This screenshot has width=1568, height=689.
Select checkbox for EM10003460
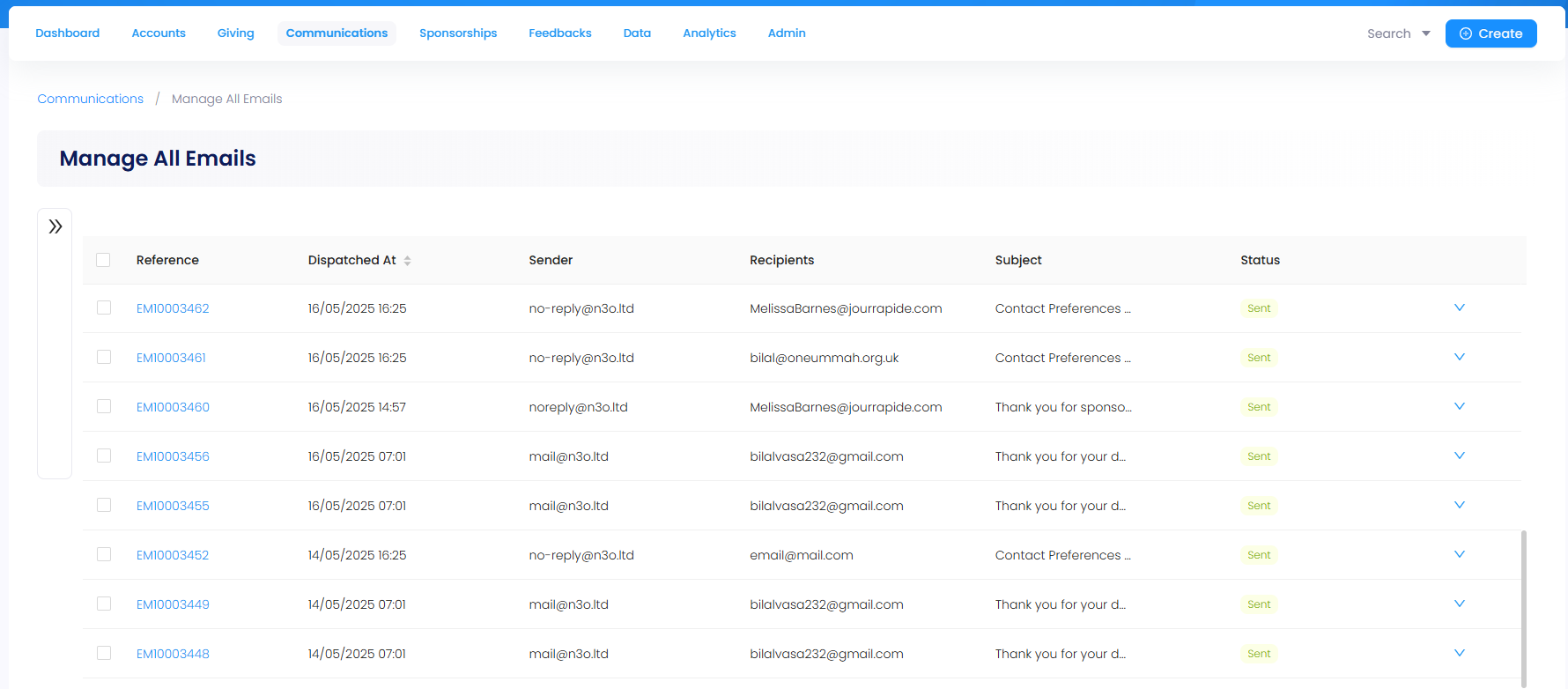104,406
